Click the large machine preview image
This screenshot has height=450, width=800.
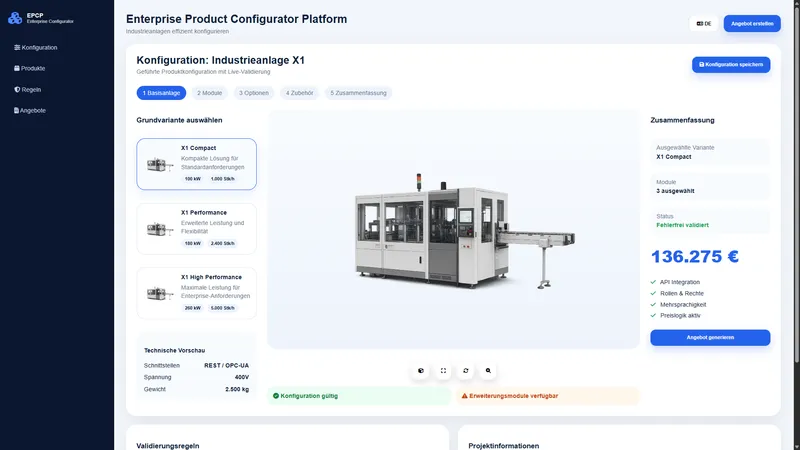[x=464, y=232]
